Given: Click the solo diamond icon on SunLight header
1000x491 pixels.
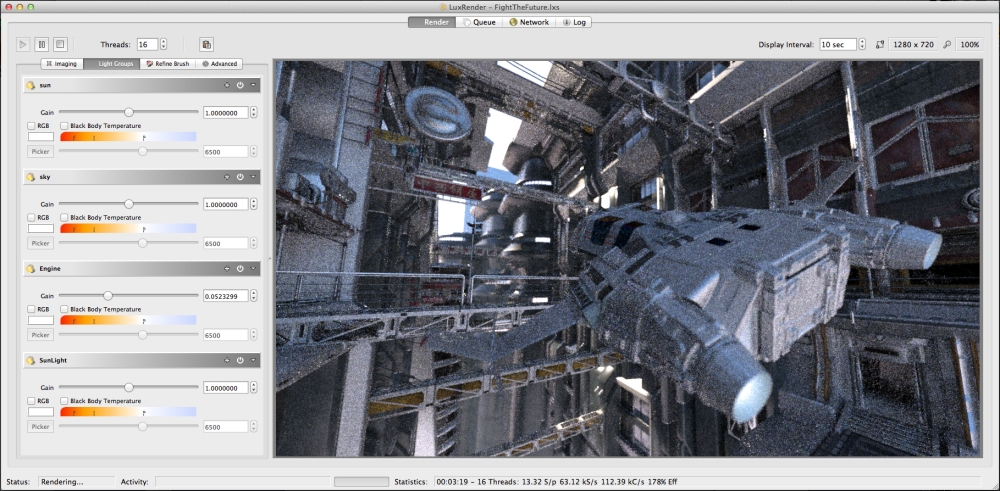Looking at the screenshot, I should click(x=226, y=360).
